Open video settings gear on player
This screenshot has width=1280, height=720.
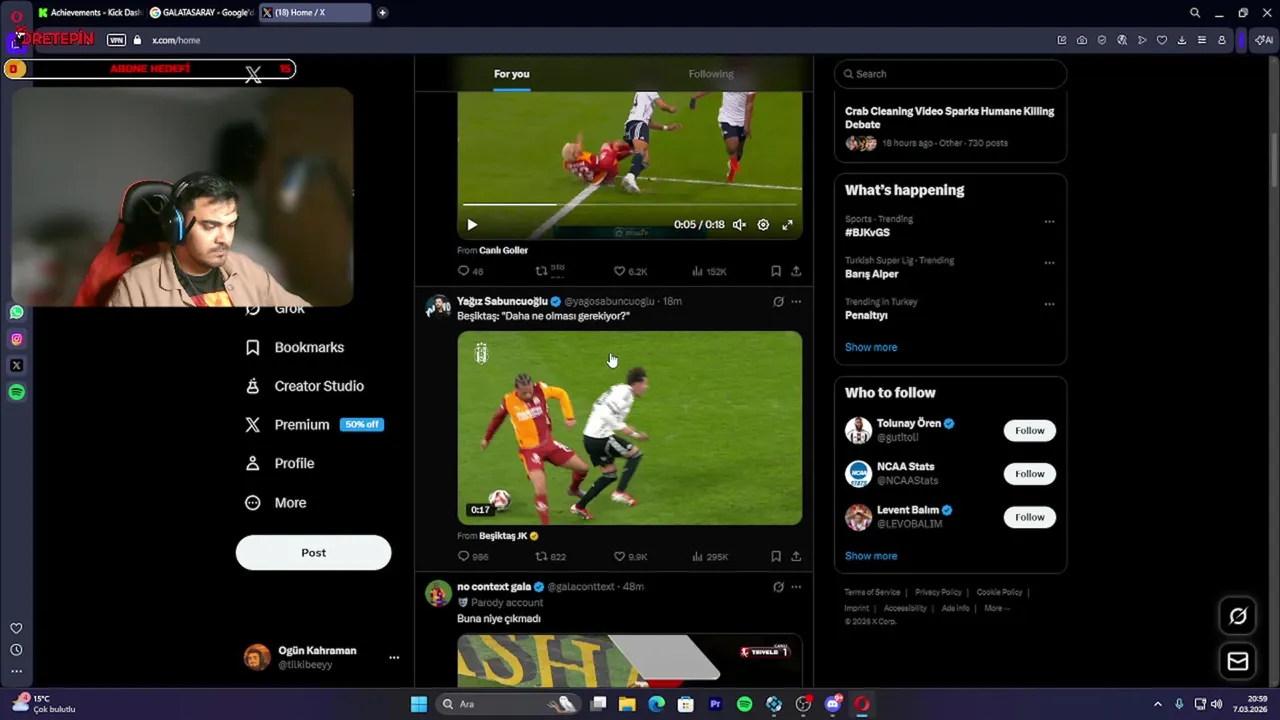pyautogui.click(x=763, y=225)
